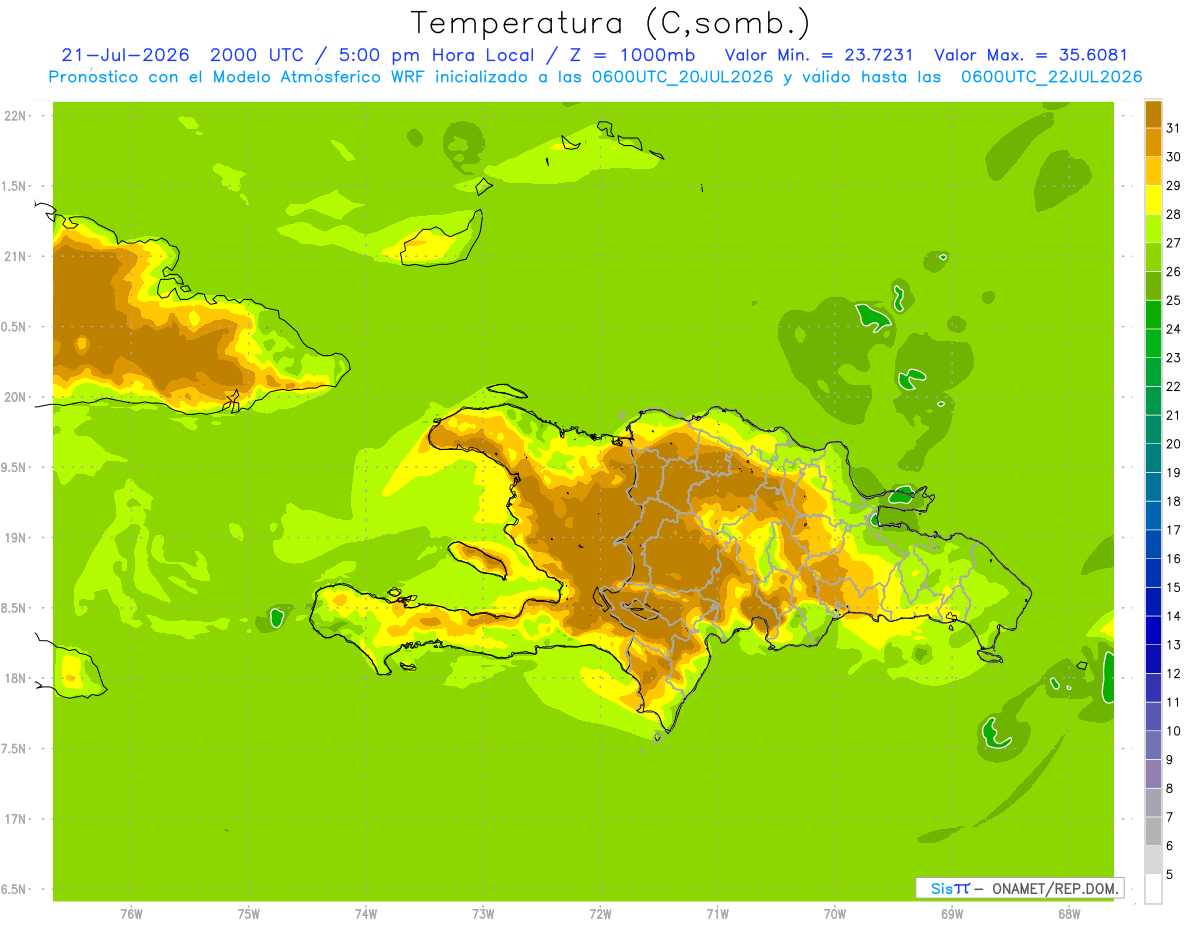Viewport: 1200px width, 927px height.
Task: Click the "Valor Min. = 23.7231" text
Action: pyautogui.click(x=818, y=55)
